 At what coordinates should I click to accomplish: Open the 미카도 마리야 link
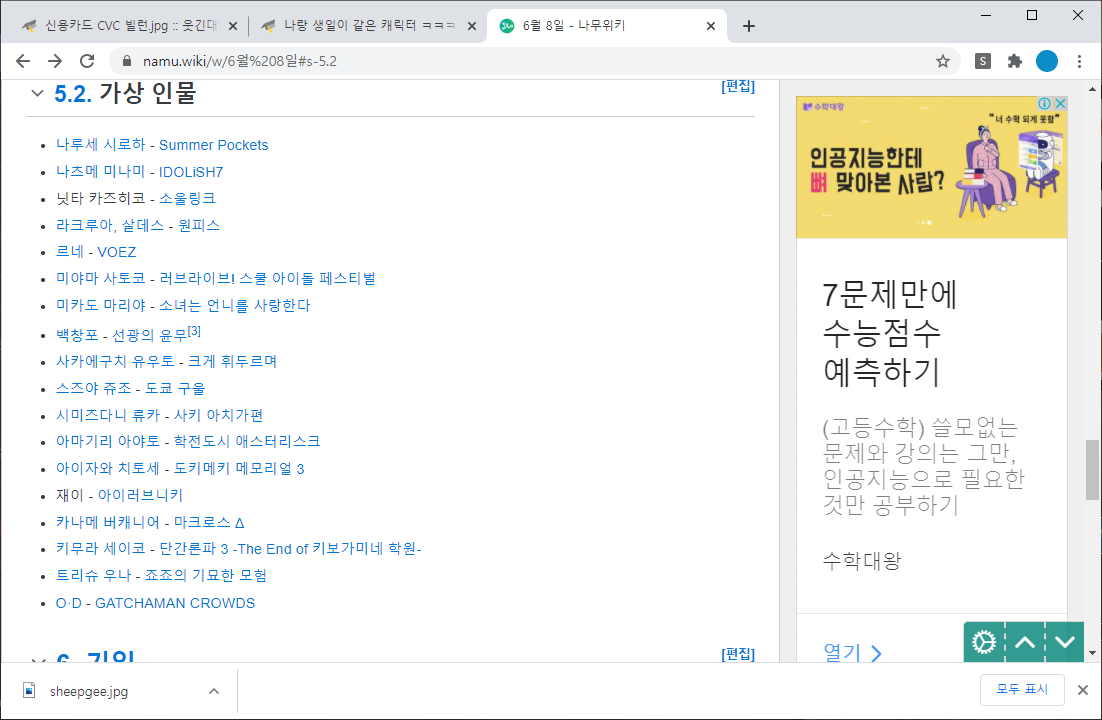(x=101, y=305)
